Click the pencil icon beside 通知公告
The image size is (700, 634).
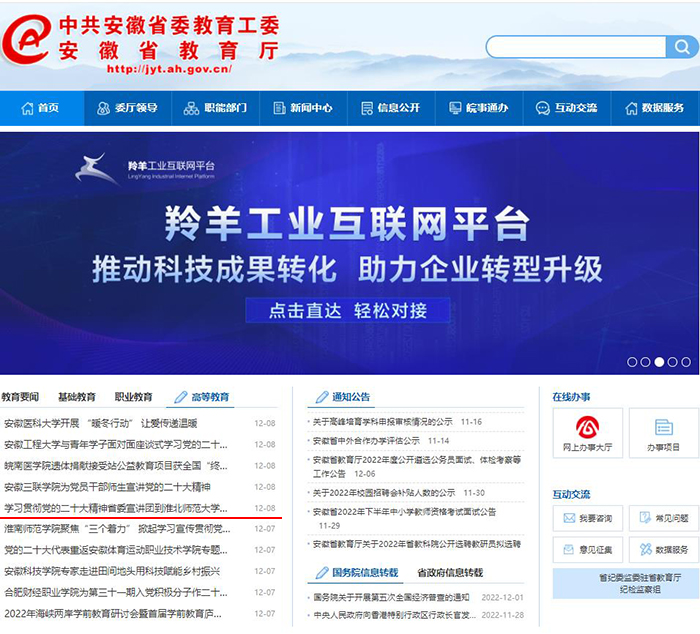322,397
